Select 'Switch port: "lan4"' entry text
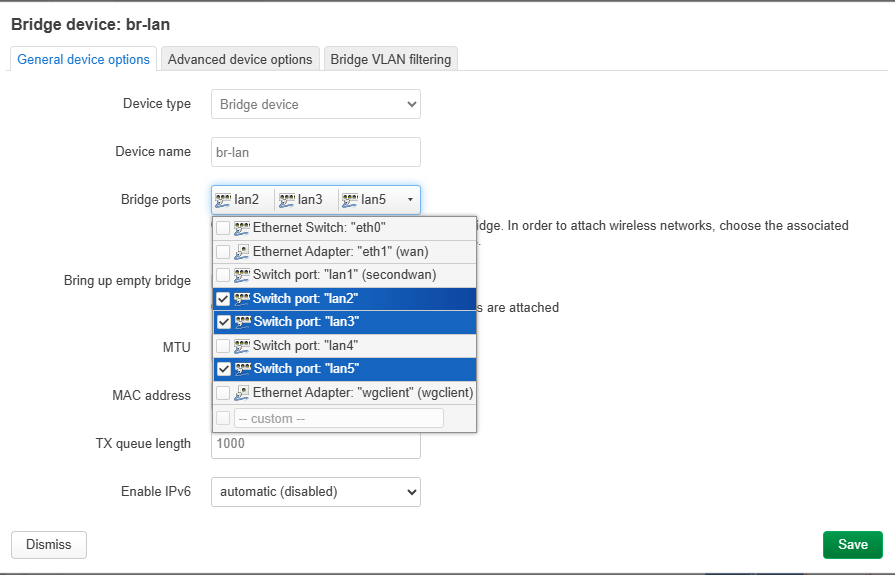The height and width of the screenshot is (575, 895). [x=305, y=346]
